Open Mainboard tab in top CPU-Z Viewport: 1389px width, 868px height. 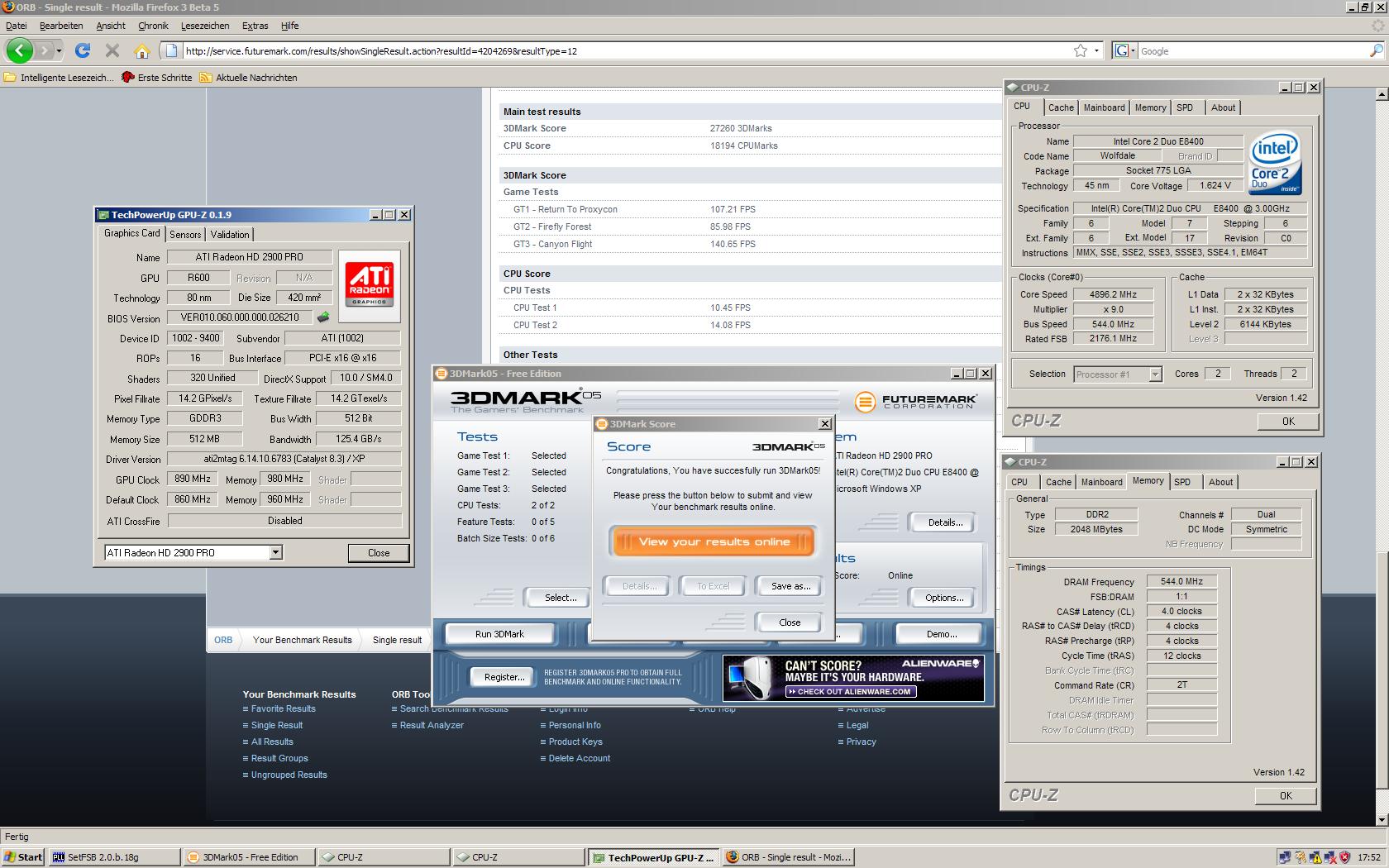pyautogui.click(x=1104, y=107)
